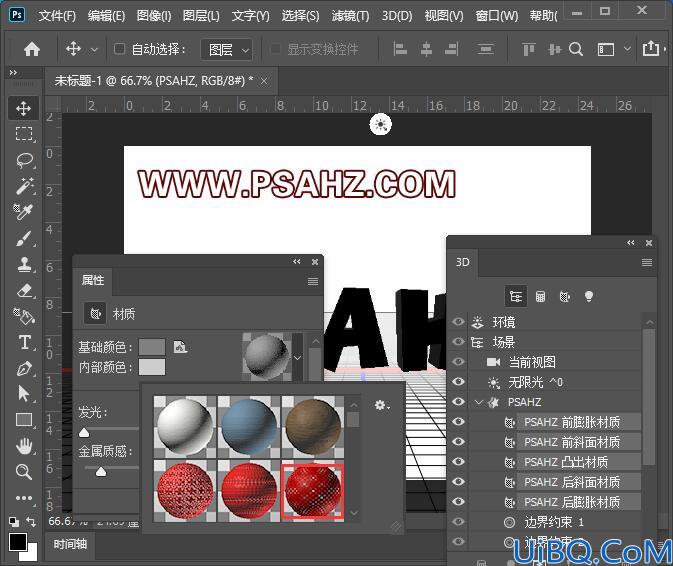Open the 3D(D) menu

(397, 16)
